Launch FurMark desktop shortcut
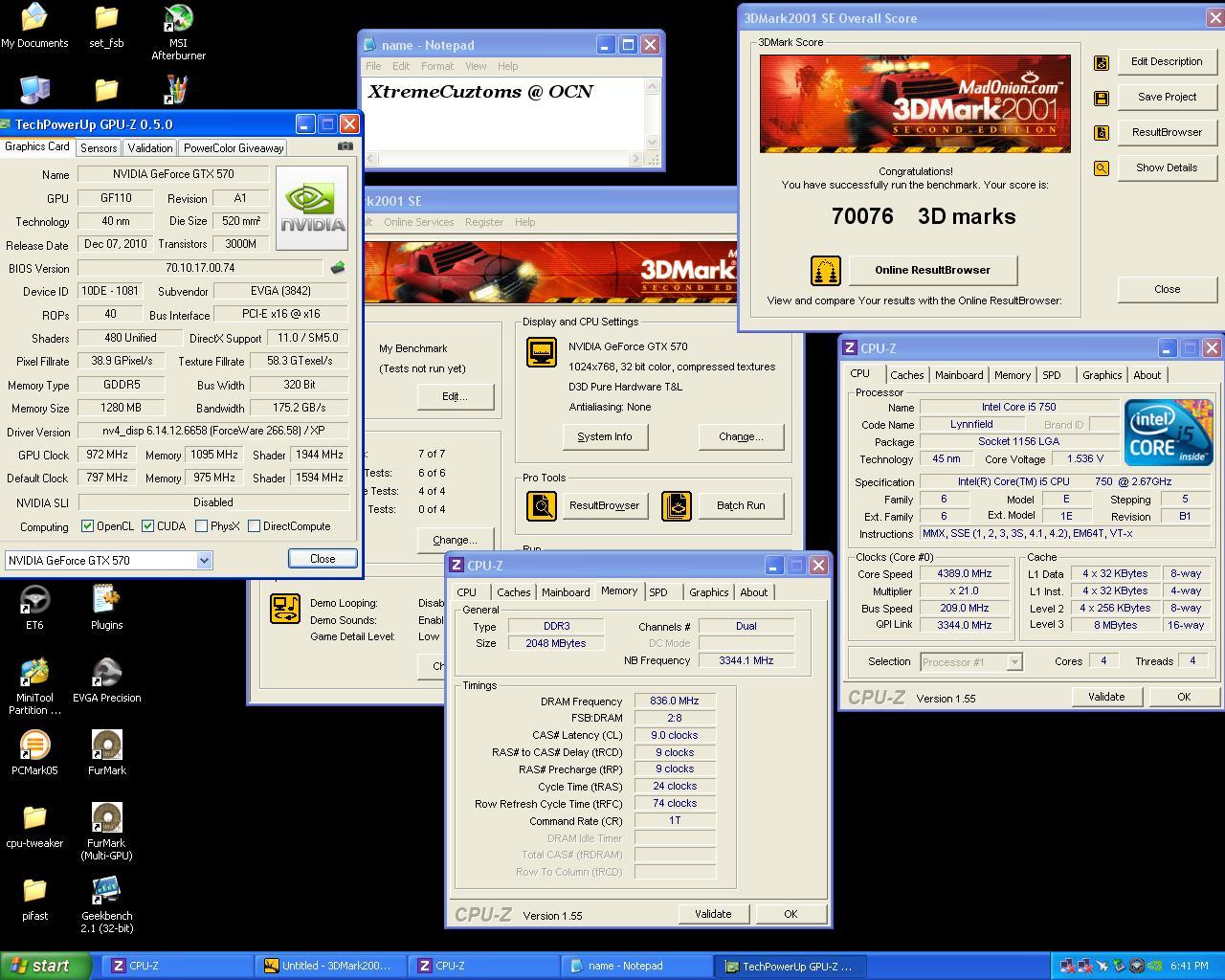The image size is (1225, 980). click(106, 753)
